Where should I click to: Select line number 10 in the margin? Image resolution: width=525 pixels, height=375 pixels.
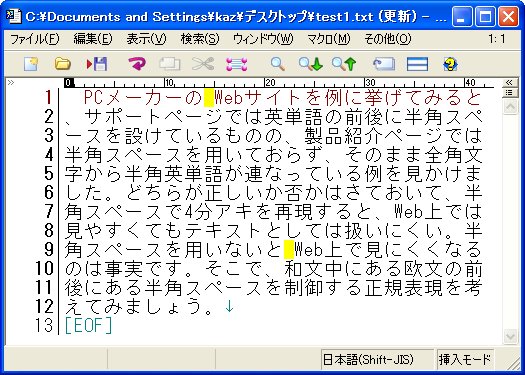[45, 269]
